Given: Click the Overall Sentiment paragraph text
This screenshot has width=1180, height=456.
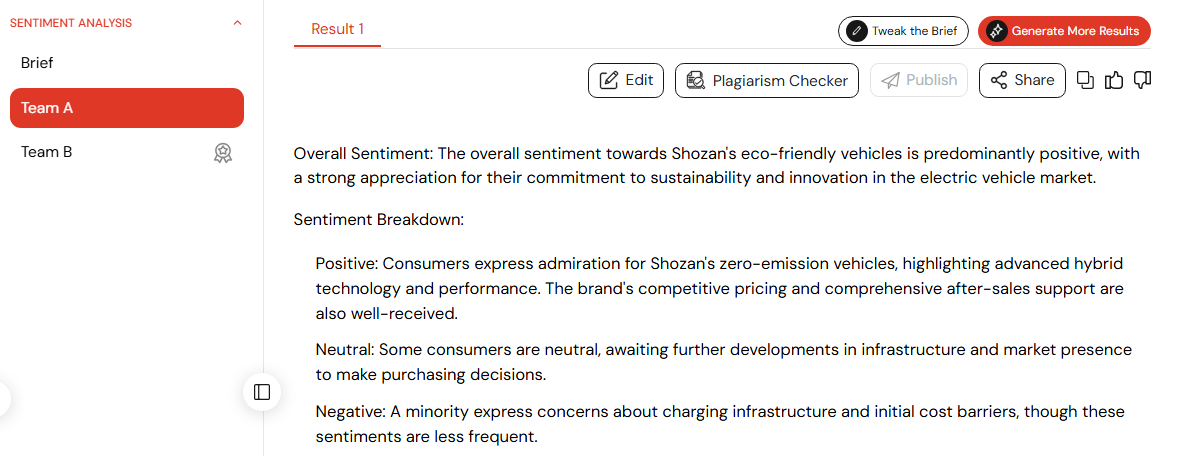Looking at the screenshot, I should (716, 166).
